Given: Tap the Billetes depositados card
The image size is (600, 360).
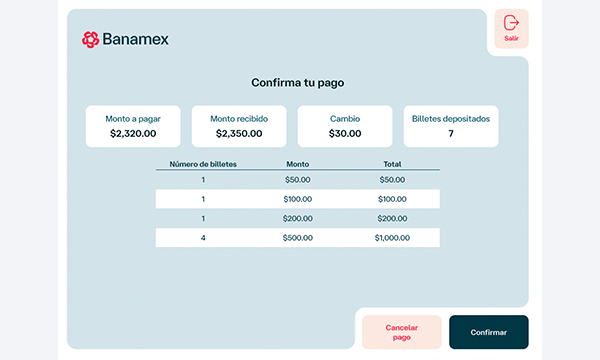Looking at the screenshot, I should pos(451,126).
